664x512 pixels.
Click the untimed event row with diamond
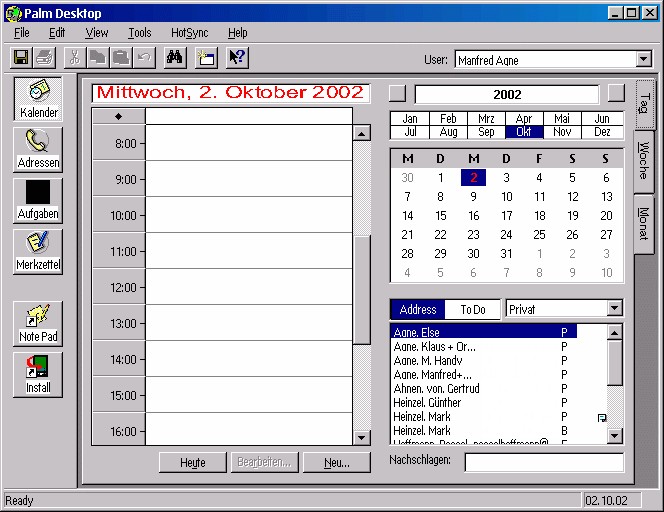(x=249, y=116)
